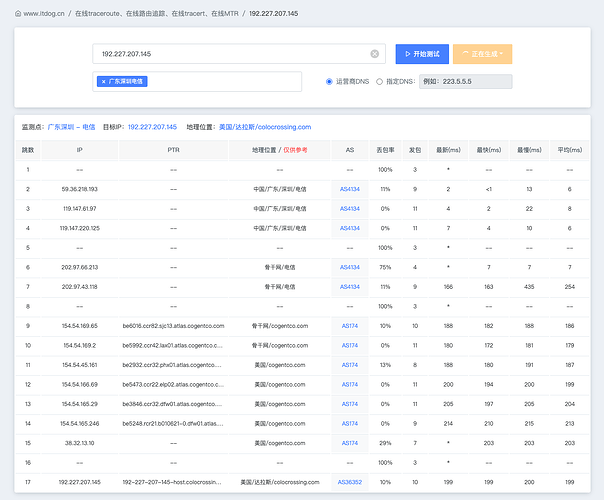Clear the IP address input with the X icon
The width and height of the screenshot is (604, 500).
374,54
